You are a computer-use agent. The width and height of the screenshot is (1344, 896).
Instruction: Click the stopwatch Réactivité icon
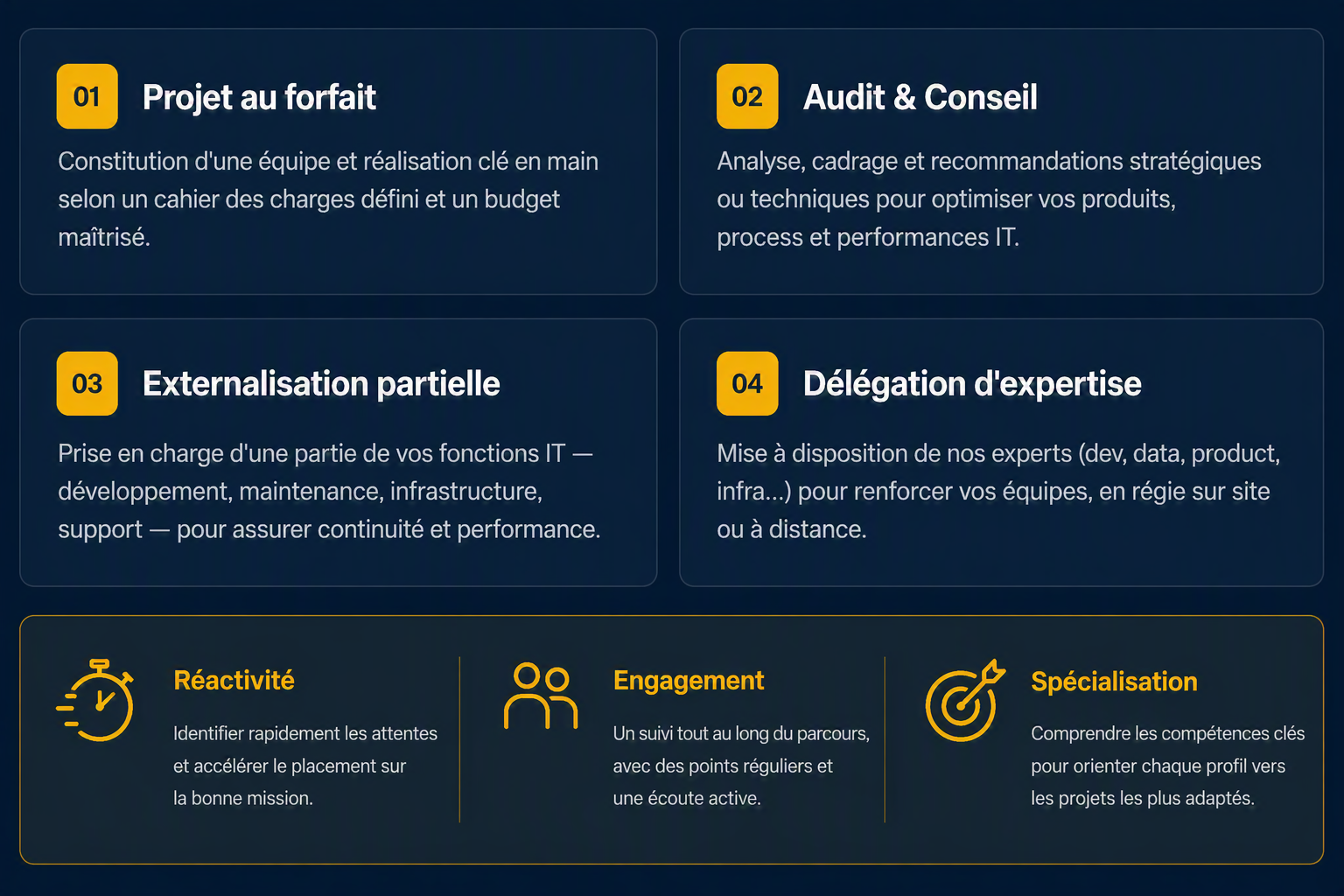(x=95, y=701)
